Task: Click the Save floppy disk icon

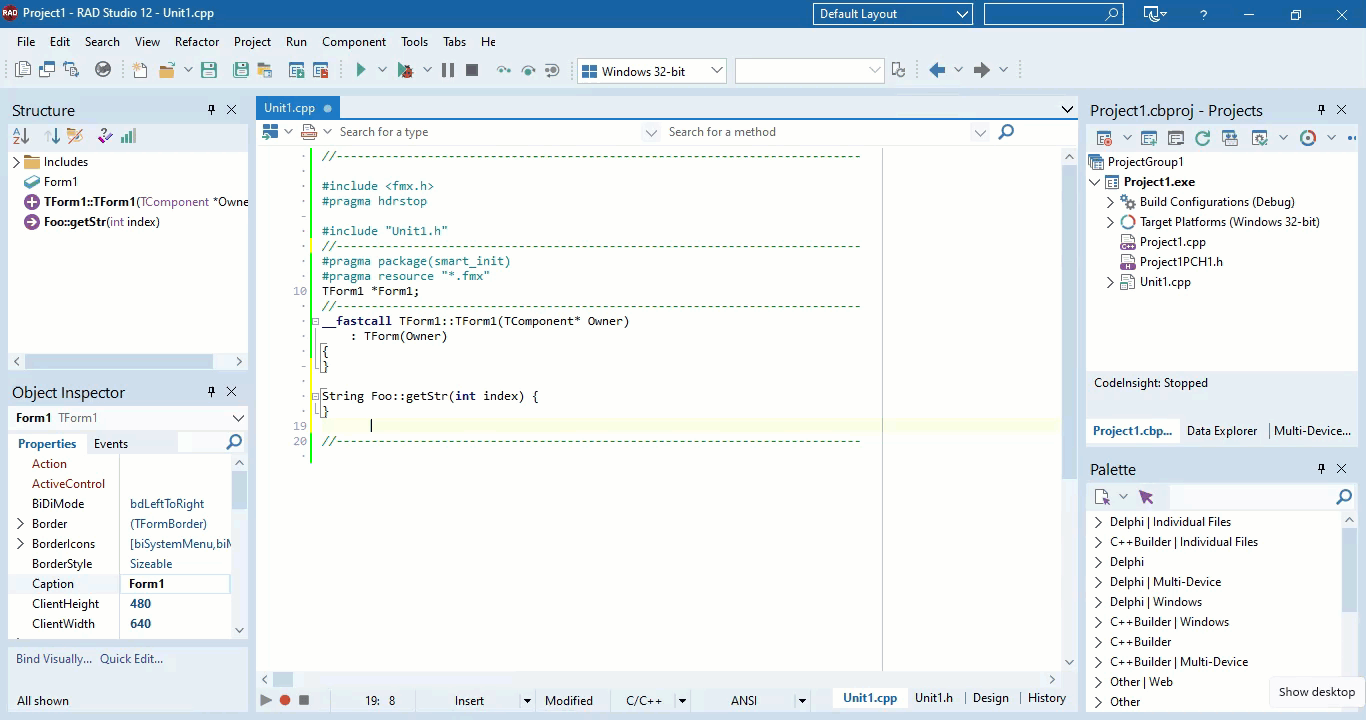Action: pos(209,70)
